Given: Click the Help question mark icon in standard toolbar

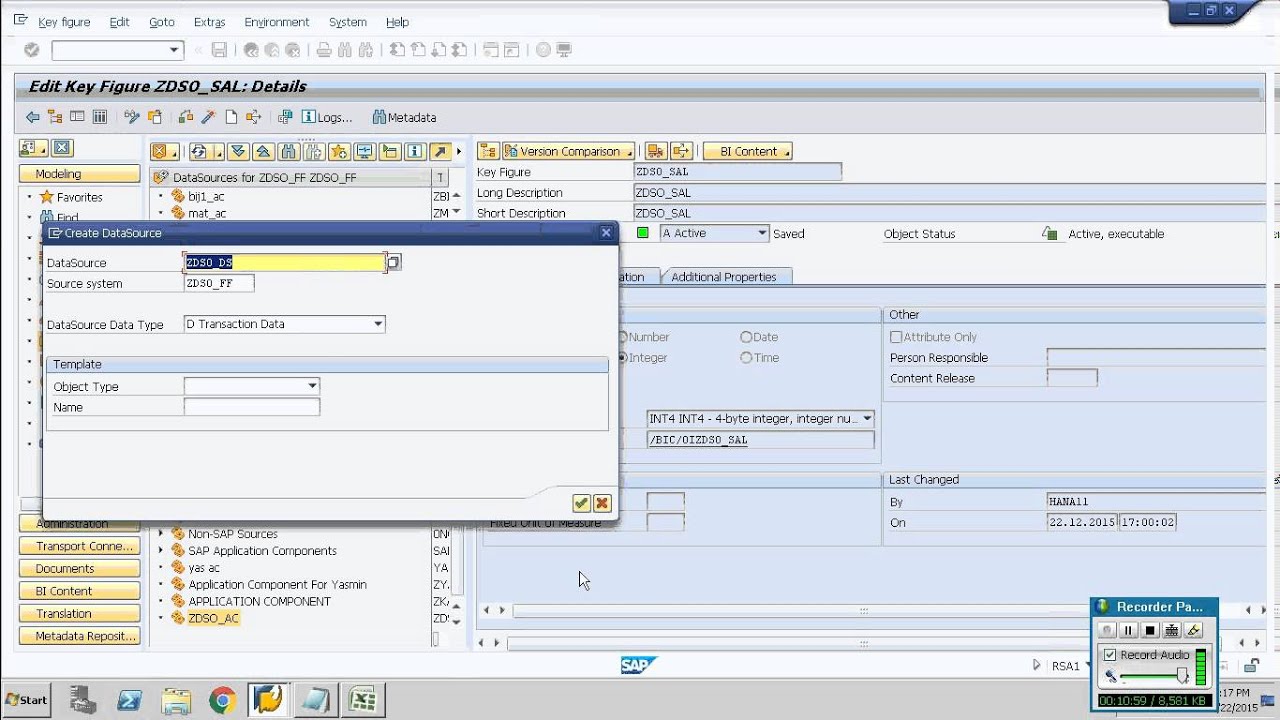Looking at the screenshot, I should point(543,50).
